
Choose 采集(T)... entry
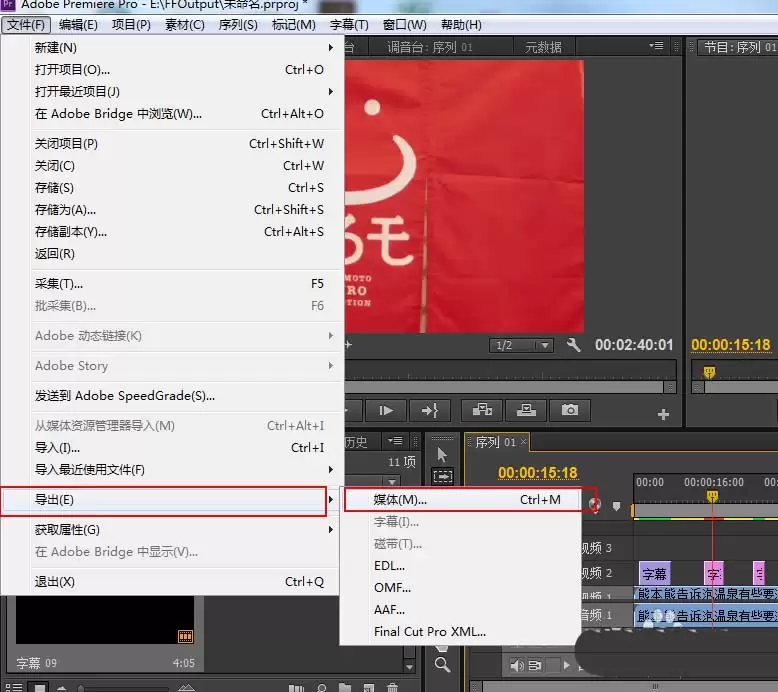[x=184, y=284]
